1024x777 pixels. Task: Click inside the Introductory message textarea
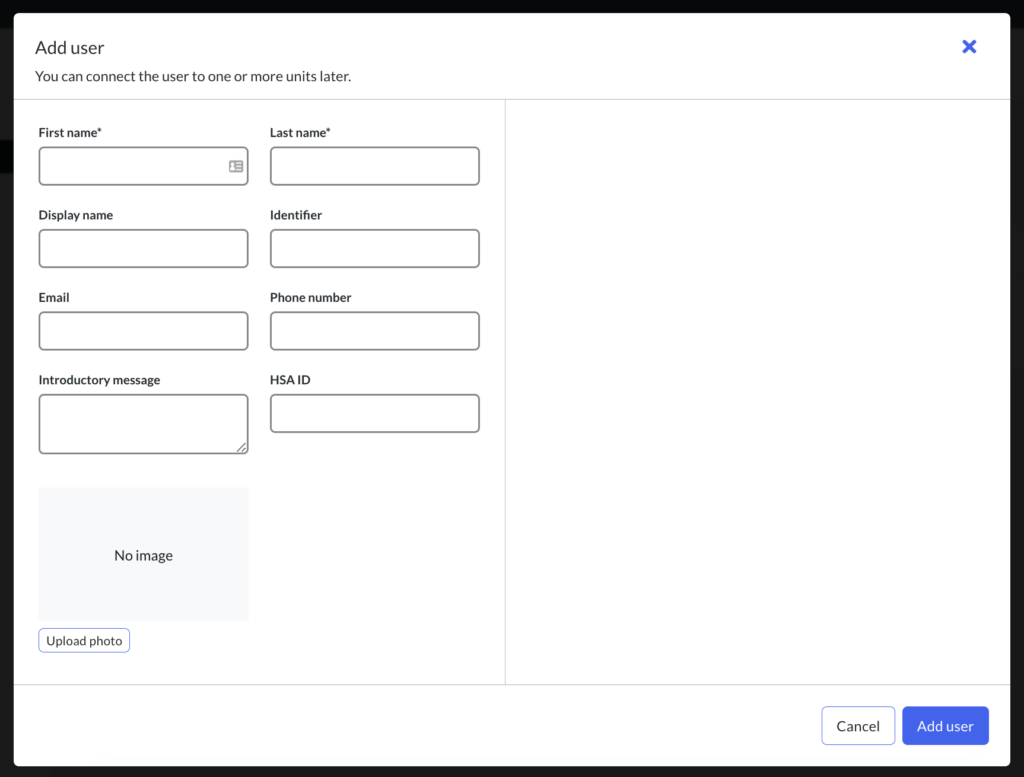coord(143,424)
